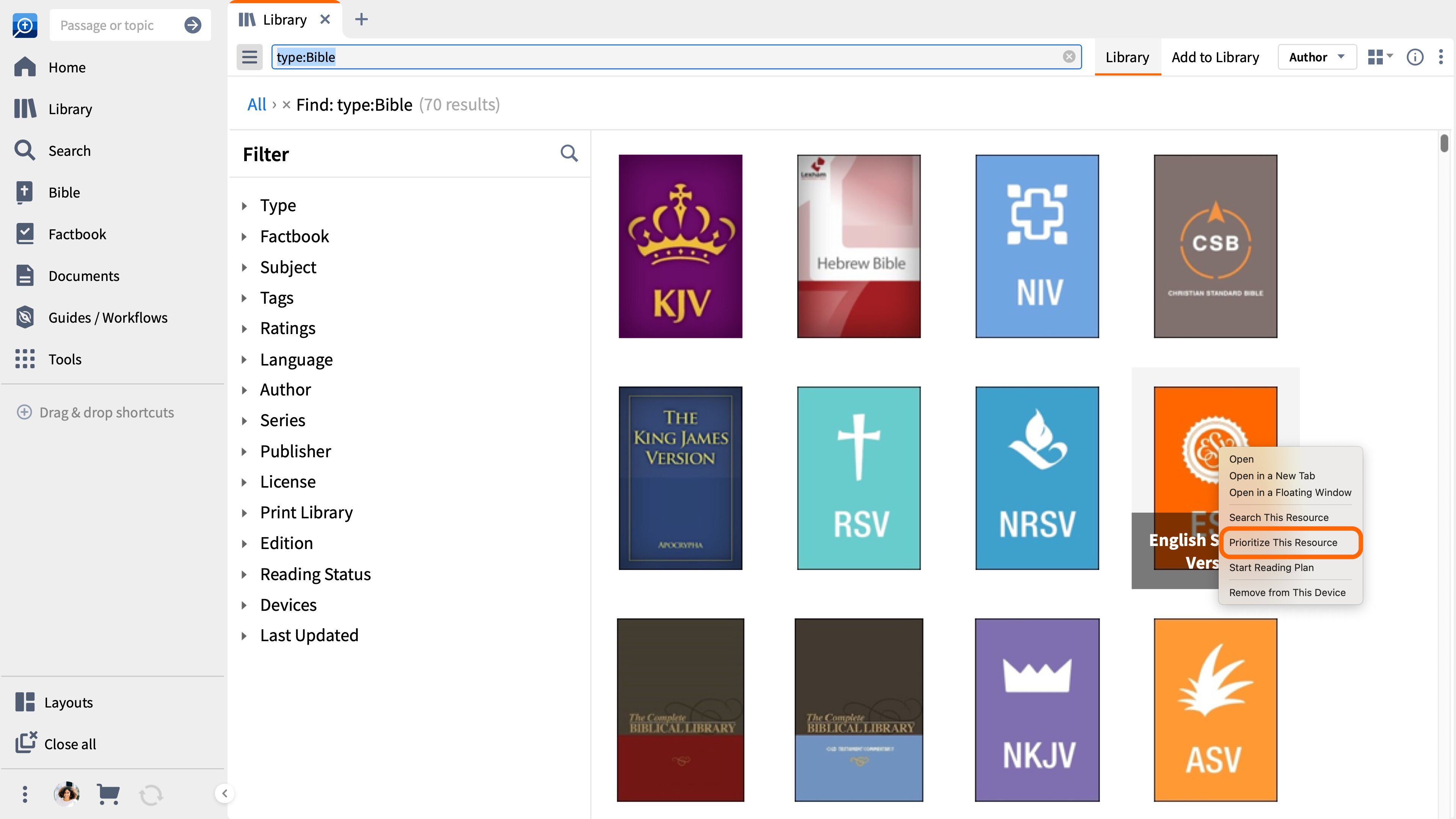1456x819 pixels.
Task: Open the Hebrew Bible cover
Action: pyautogui.click(x=858, y=246)
